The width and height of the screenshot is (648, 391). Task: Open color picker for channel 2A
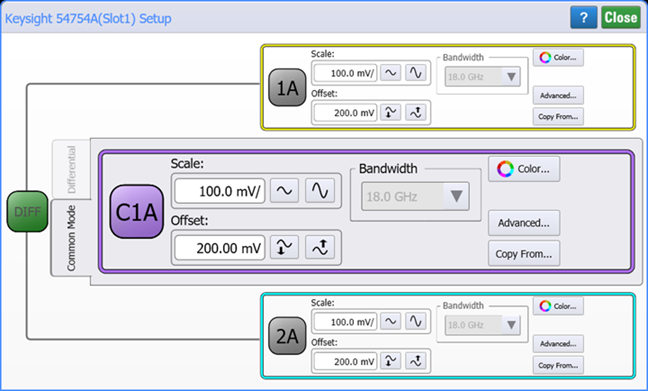point(558,306)
